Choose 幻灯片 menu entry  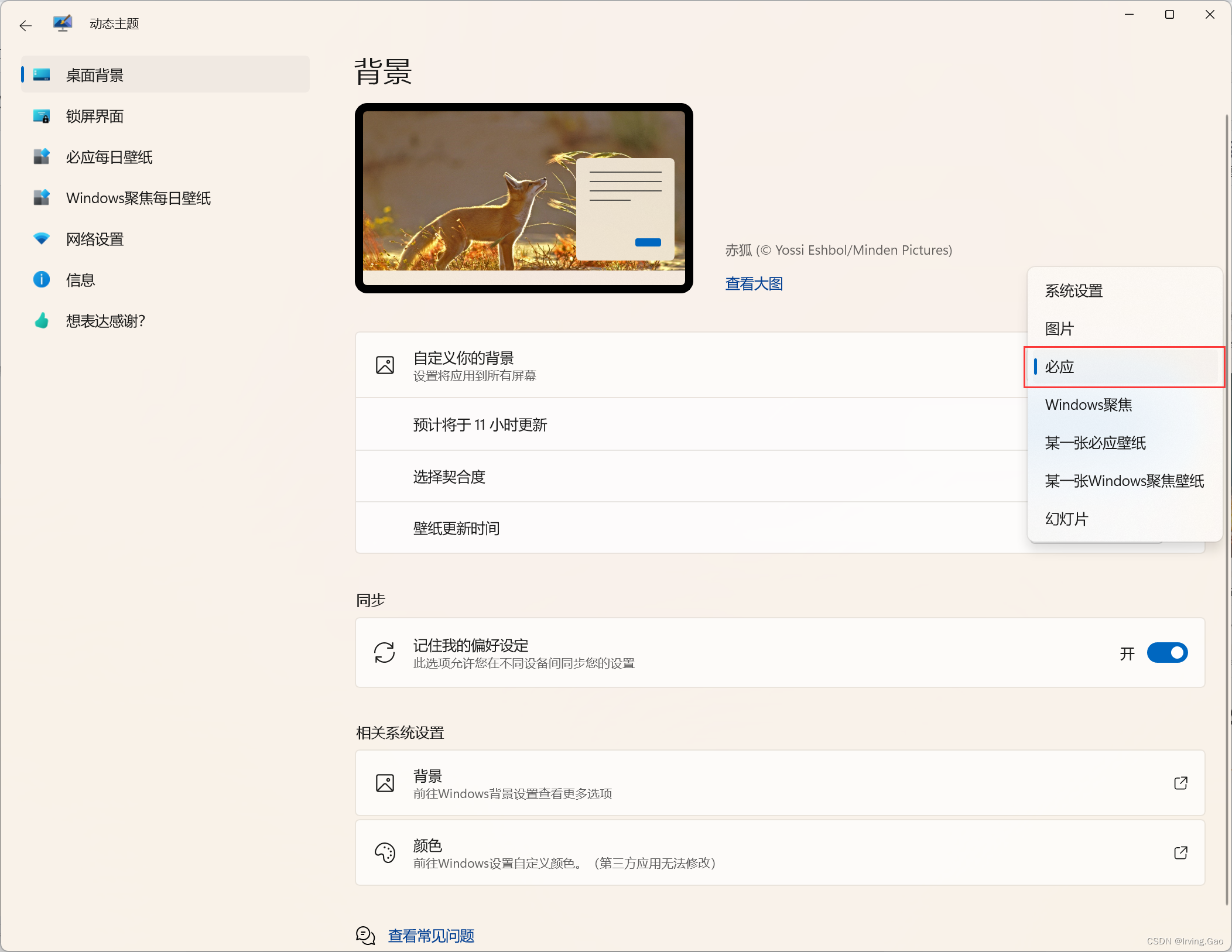[x=1066, y=519]
